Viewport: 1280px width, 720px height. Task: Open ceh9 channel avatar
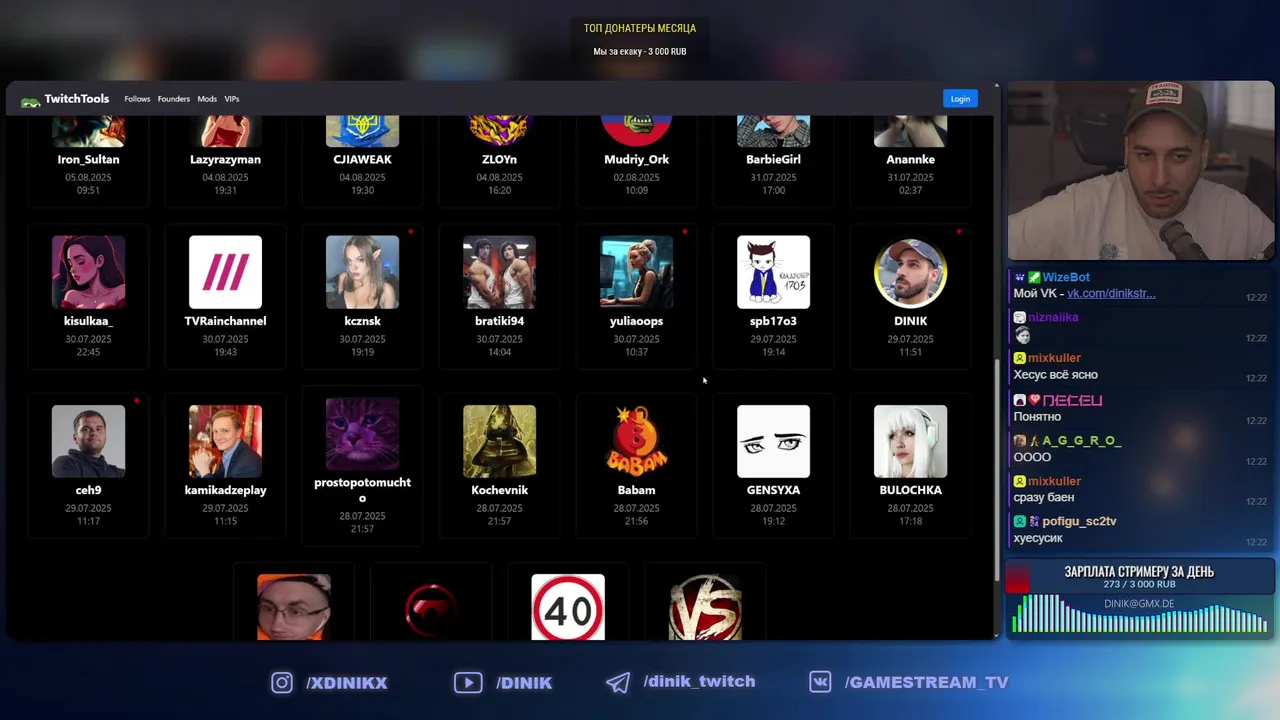(x=88, y=441)
